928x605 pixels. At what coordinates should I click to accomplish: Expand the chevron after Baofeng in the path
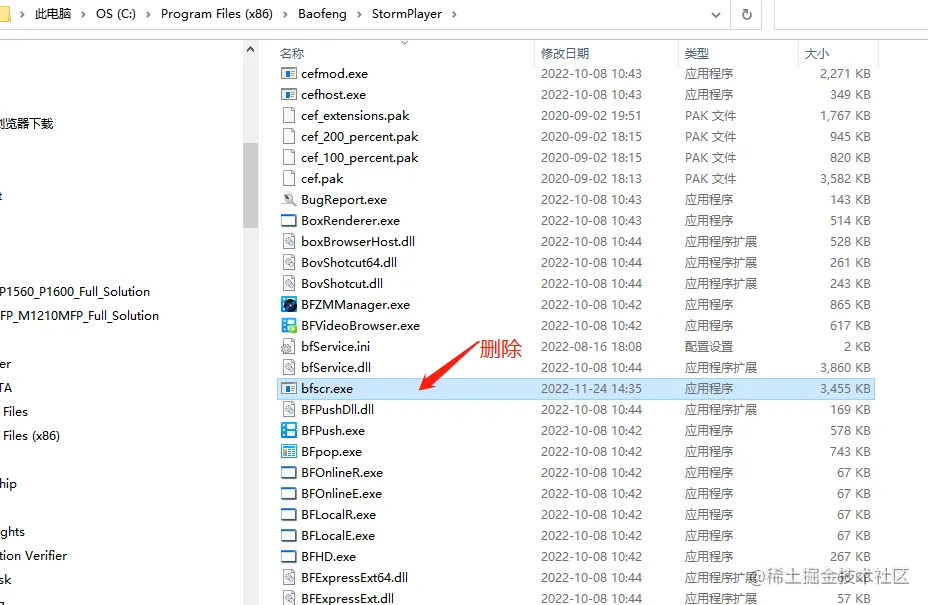coord(359,14)
